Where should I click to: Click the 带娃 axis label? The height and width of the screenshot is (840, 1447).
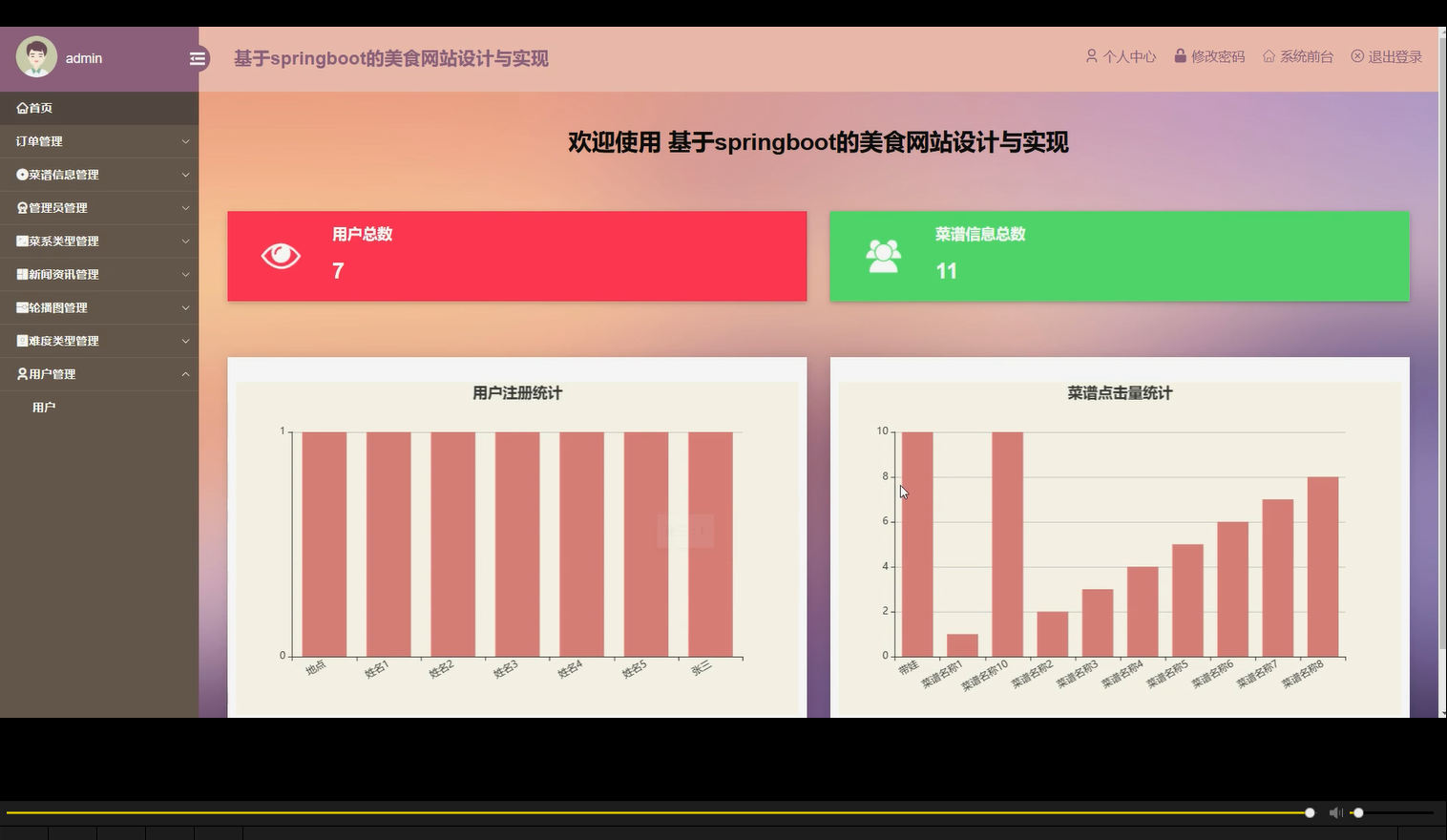pos(908,667)
